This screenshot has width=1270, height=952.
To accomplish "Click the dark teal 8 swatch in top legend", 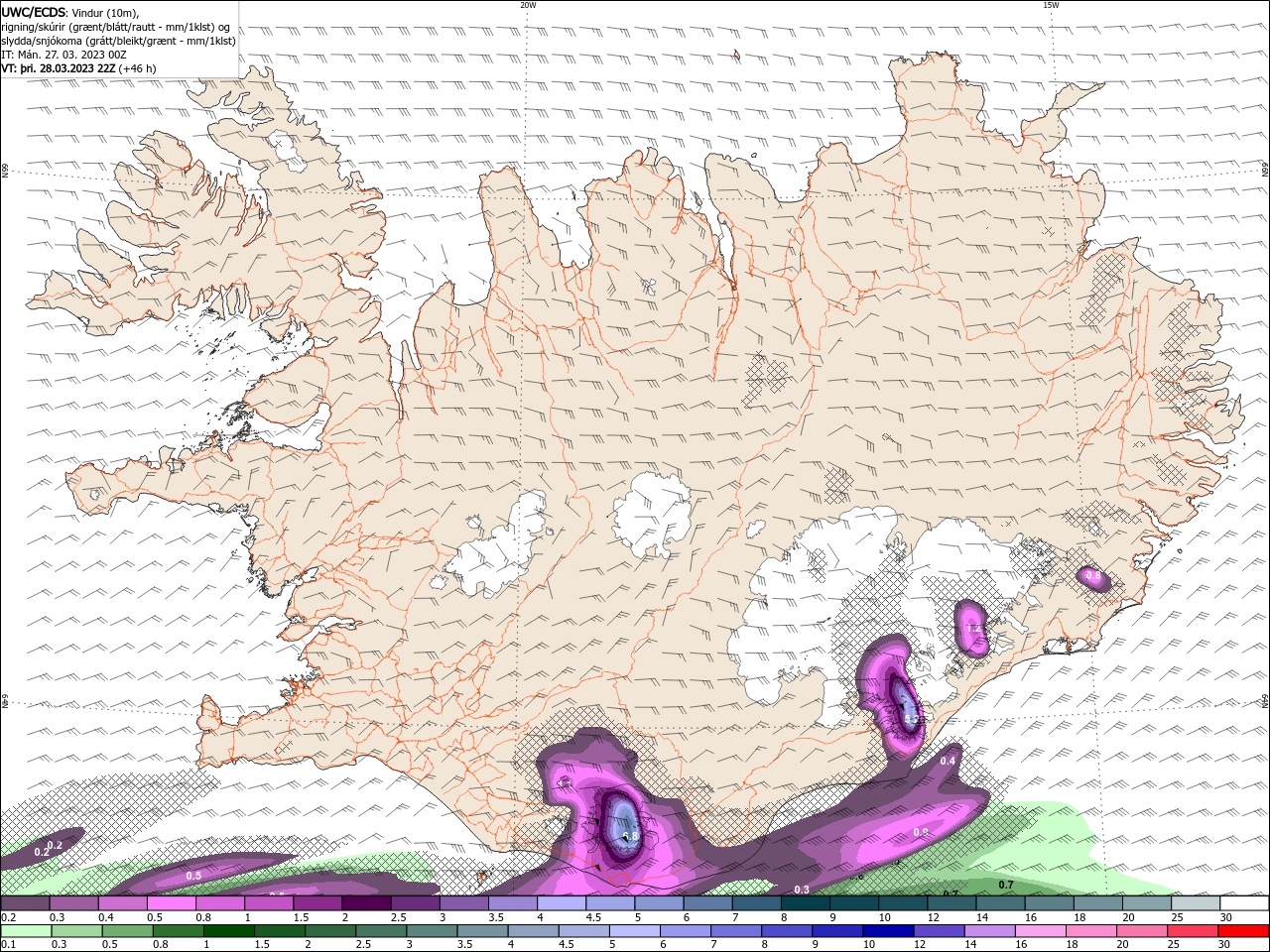I will tap(806, 903).
